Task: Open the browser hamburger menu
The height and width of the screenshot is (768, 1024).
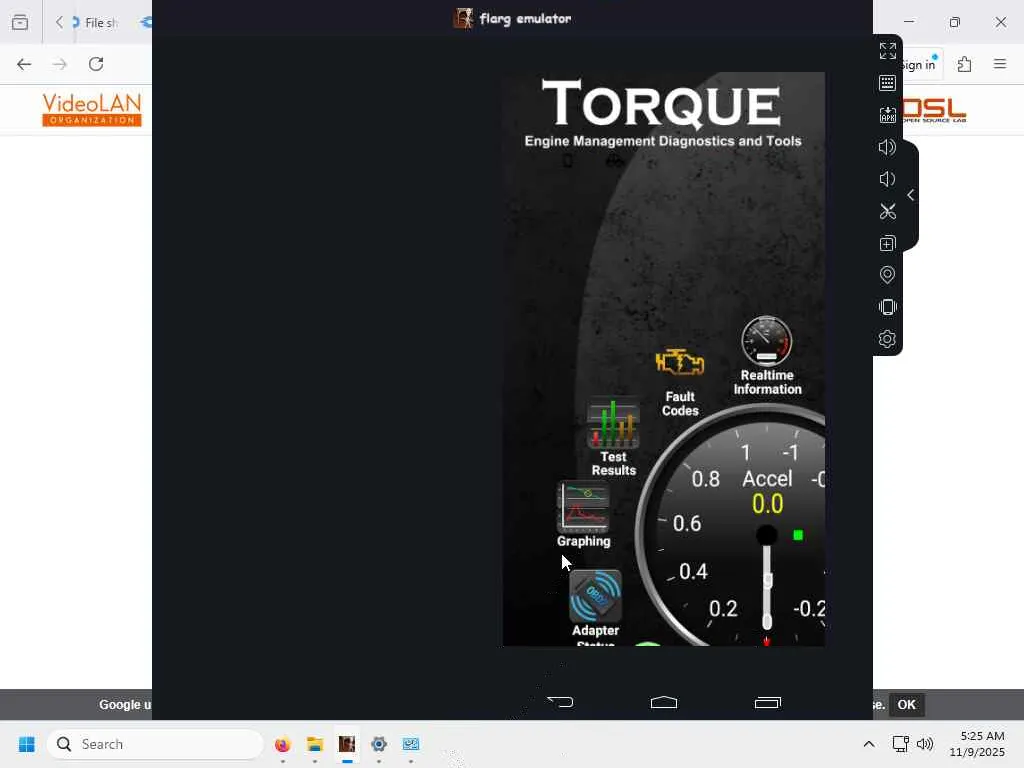Action: click(1000, 64)
